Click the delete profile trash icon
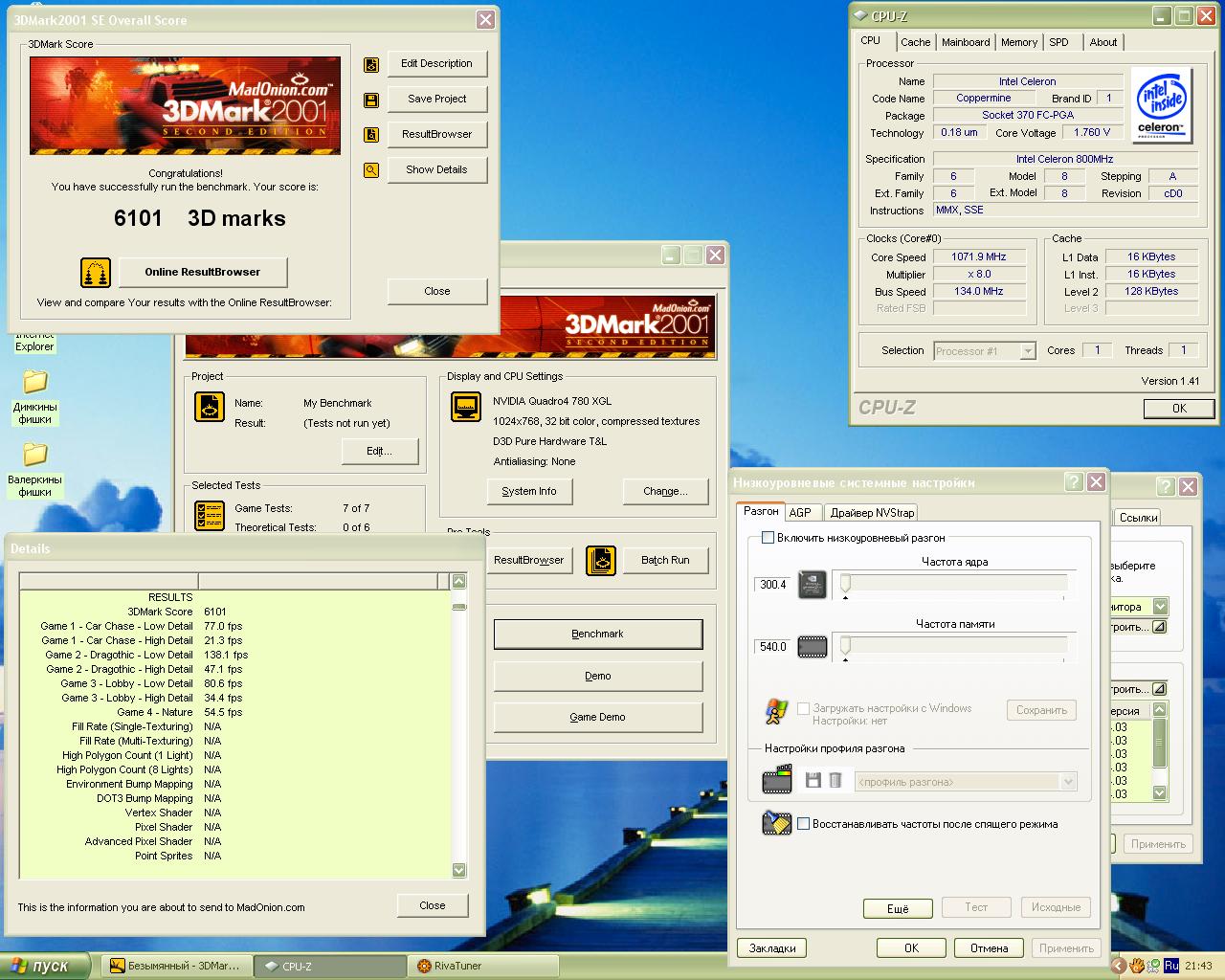This screenshot has width=1225, height=980. (x=835, y=781)
